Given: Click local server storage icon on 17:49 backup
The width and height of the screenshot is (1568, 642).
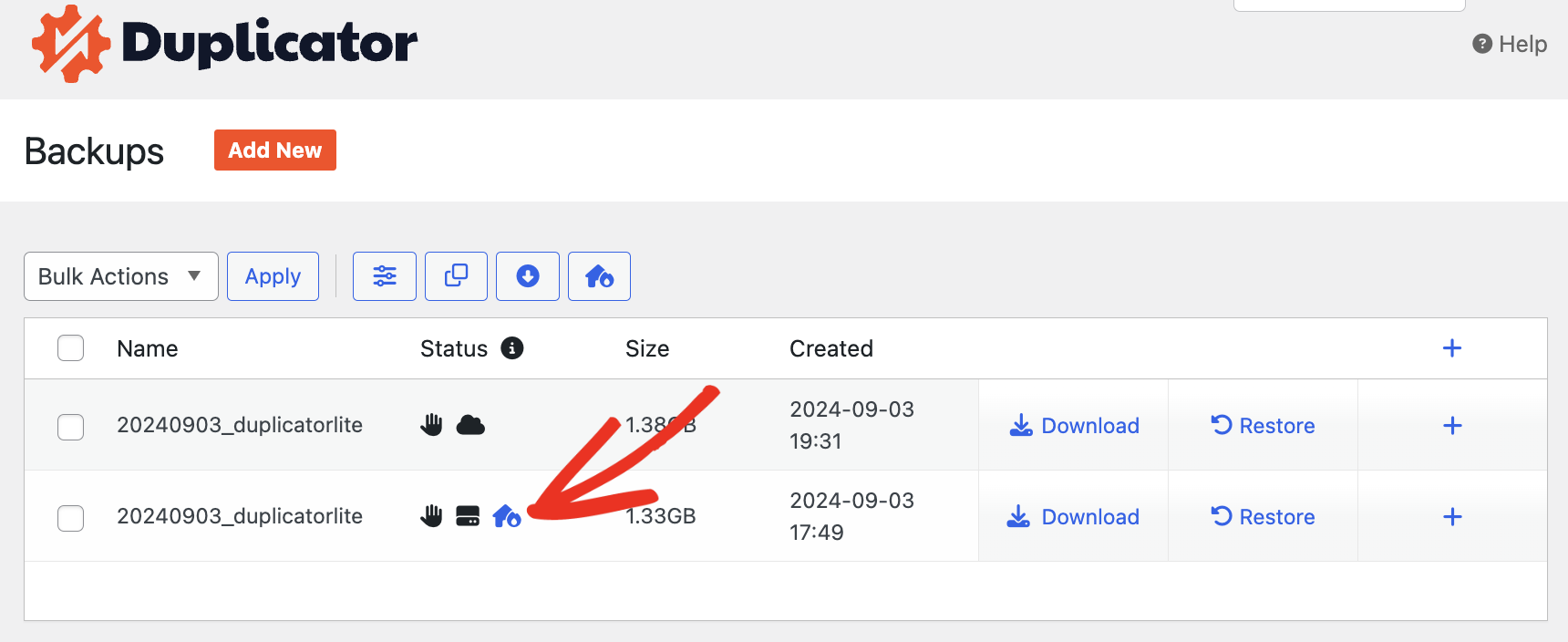Looking at the screenshot, I should [468, 516].
